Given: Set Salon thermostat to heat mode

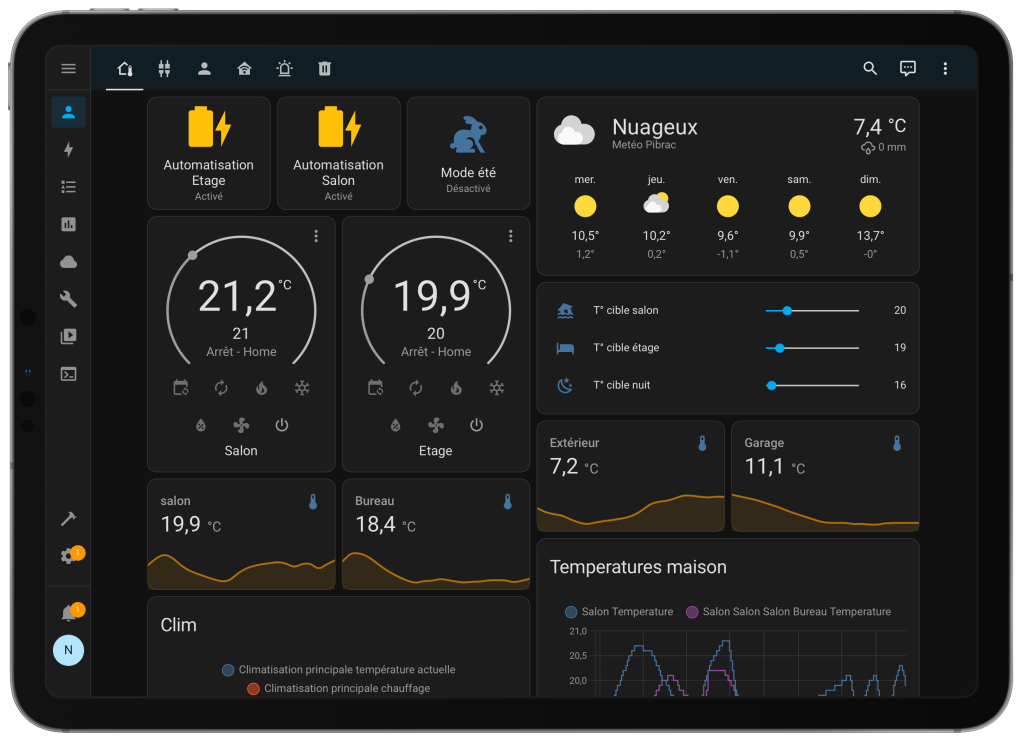Looking at the screenshot, I should pos(262,388).
